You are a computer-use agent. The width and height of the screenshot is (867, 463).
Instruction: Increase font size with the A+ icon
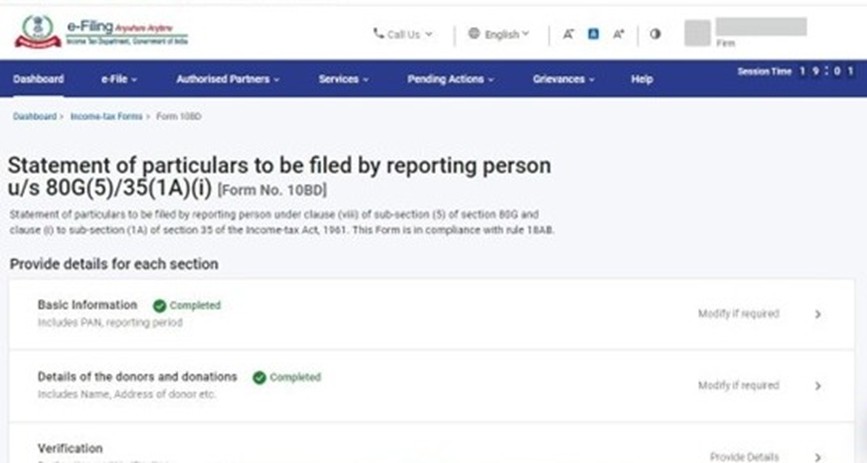pos(618,34)
